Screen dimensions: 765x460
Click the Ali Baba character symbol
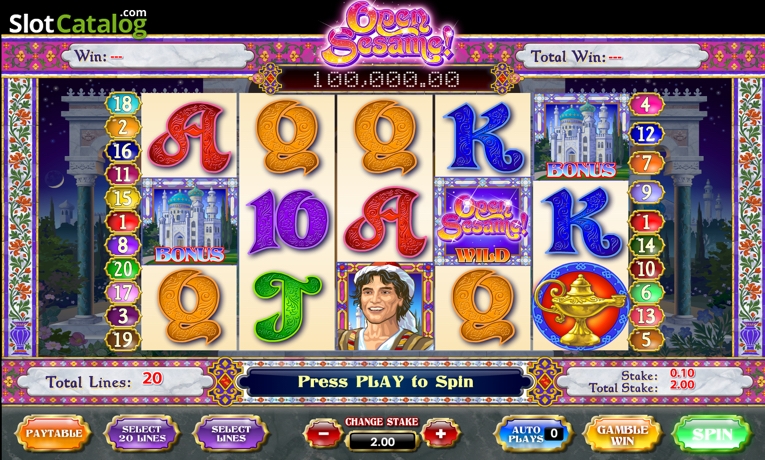[384, 306]
